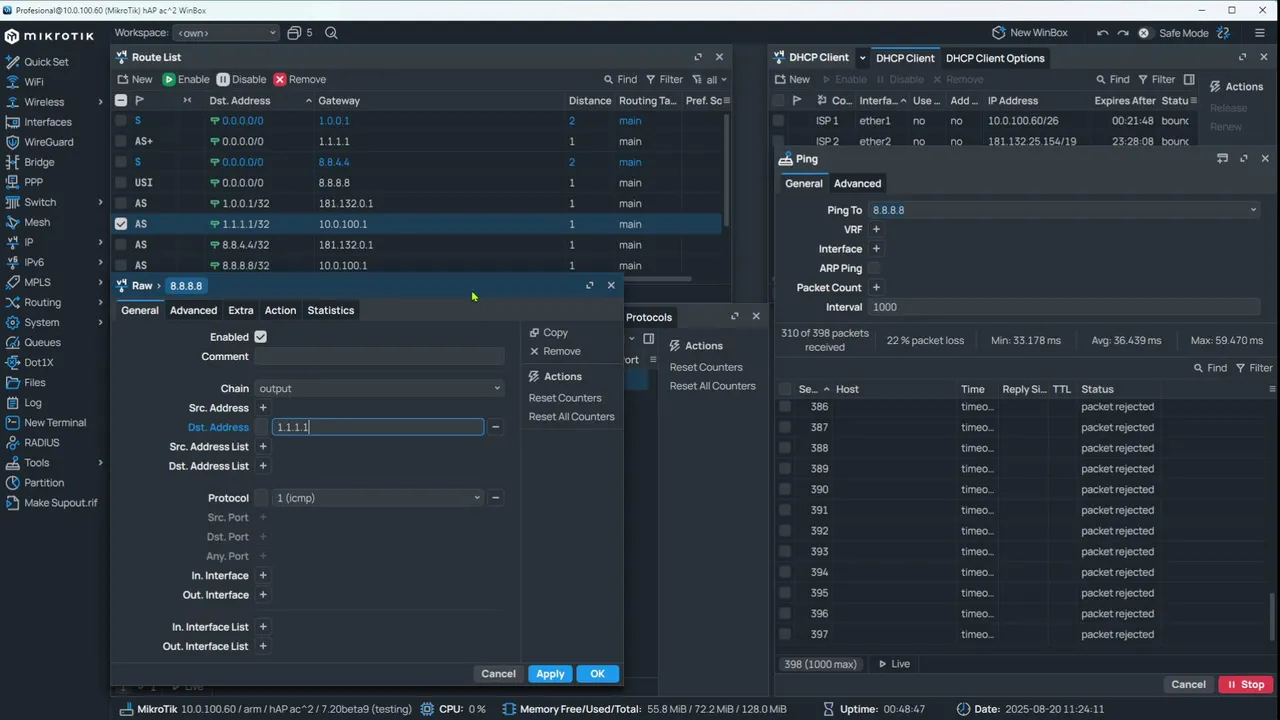Image resolution: width=1280 pixels, height=720 pixels.
Task: Switch to Statistics tab in Raw rule
Action: (331, 310)
